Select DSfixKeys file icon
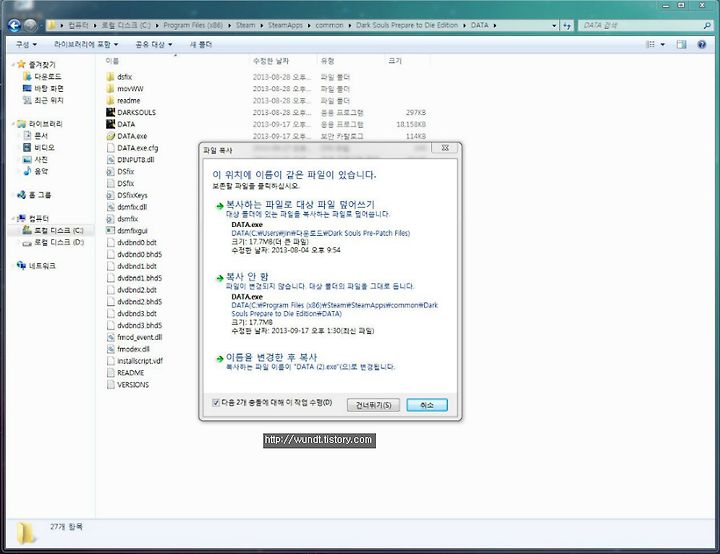Image resolution: width=720 pixels, height=554 pixels. (110, 195)
